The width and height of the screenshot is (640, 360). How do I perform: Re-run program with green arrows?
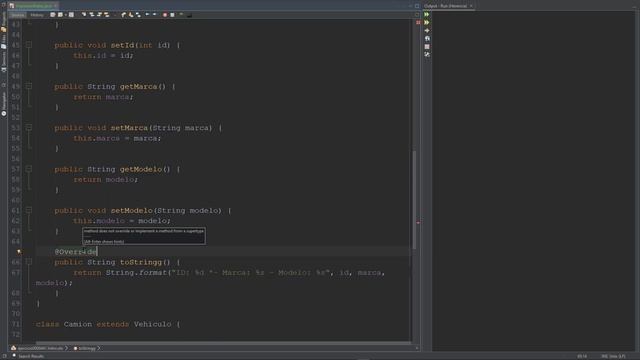[x=427, y=14]
